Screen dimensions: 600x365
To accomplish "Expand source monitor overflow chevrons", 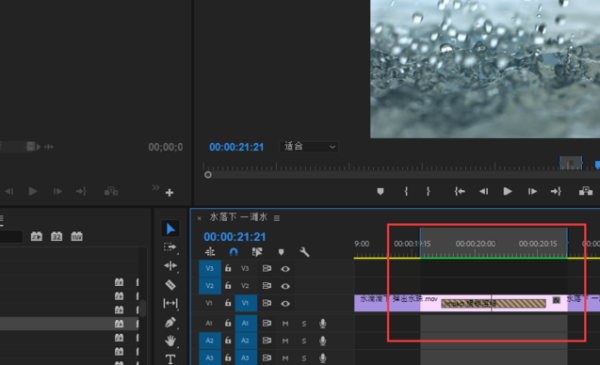I will 155,187.
